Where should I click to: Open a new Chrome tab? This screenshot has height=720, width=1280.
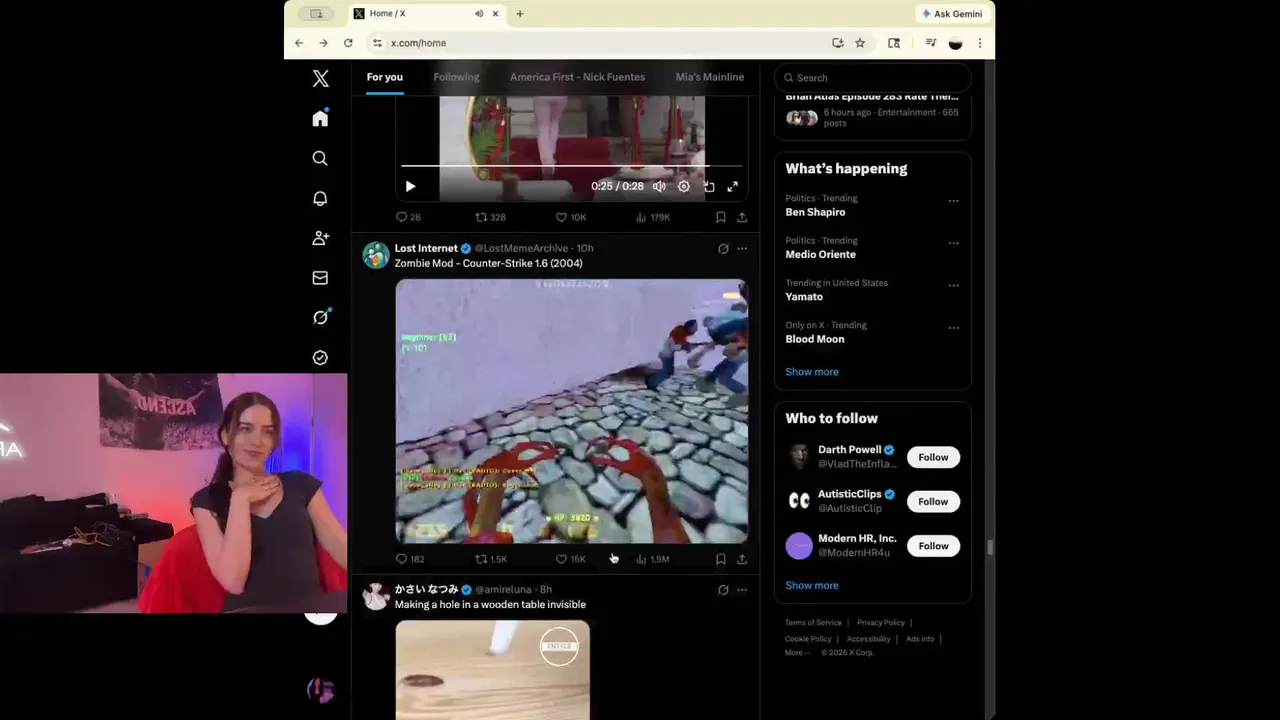pyautogui.click(x=519, y=14)
